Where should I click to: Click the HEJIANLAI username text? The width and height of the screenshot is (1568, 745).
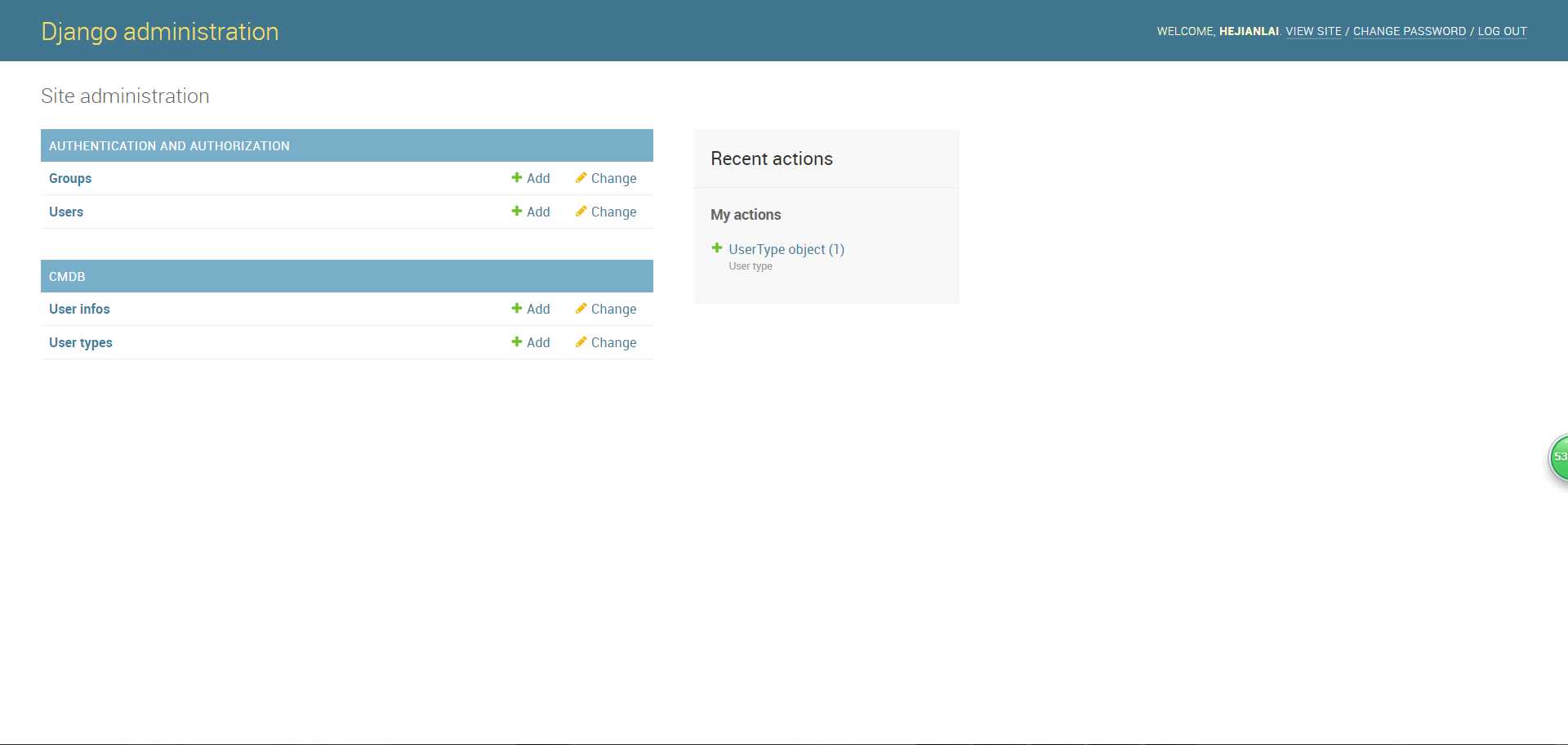[1249, 31]
